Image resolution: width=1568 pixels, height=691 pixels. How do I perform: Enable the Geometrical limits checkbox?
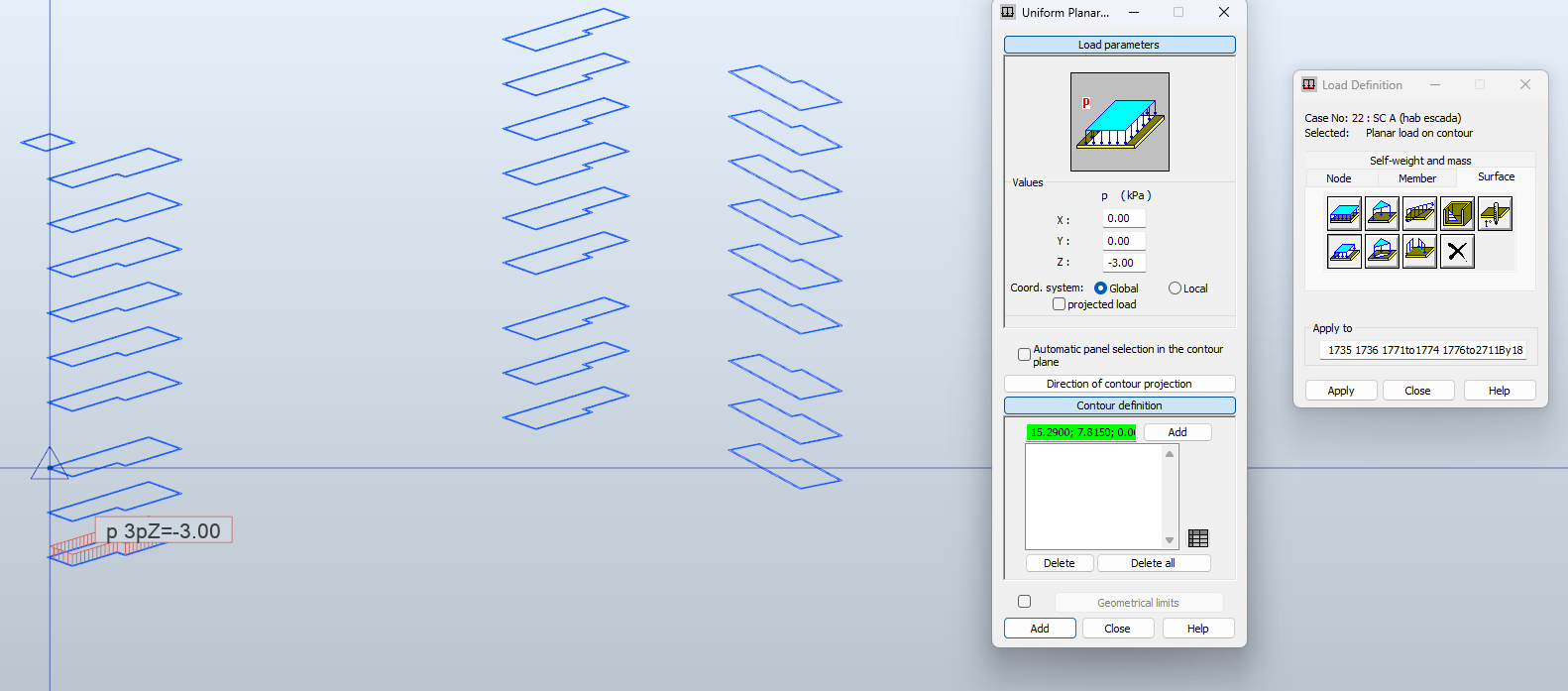[x=1024, y=601]
